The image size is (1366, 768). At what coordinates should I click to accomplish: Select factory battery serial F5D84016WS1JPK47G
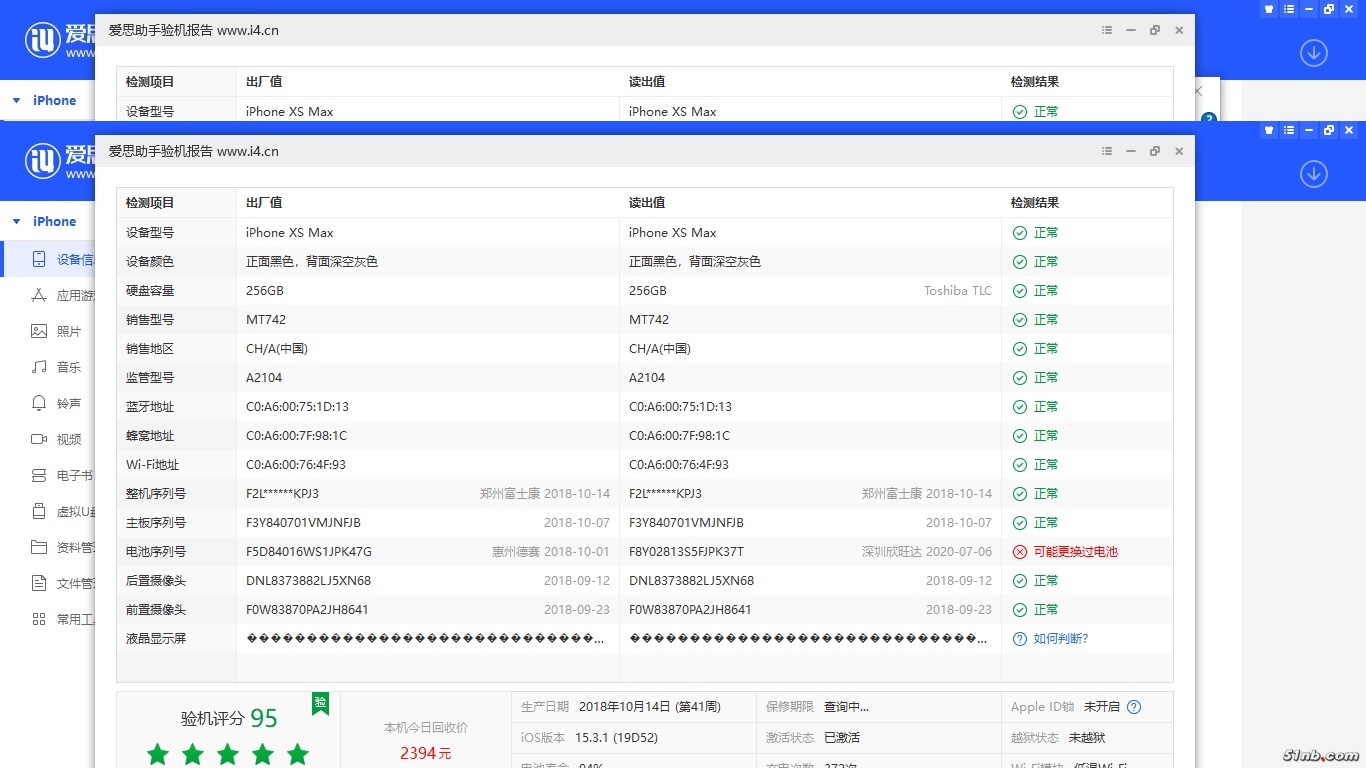pos(309,552)
